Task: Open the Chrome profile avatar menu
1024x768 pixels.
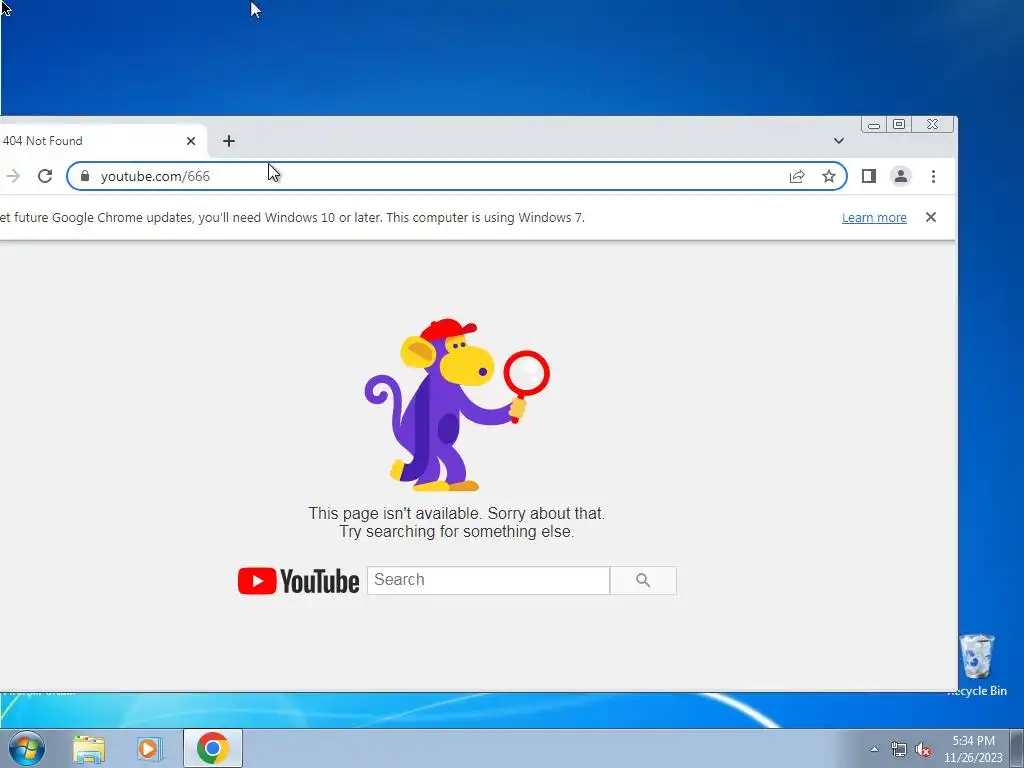Action: [x=901, y=176]
